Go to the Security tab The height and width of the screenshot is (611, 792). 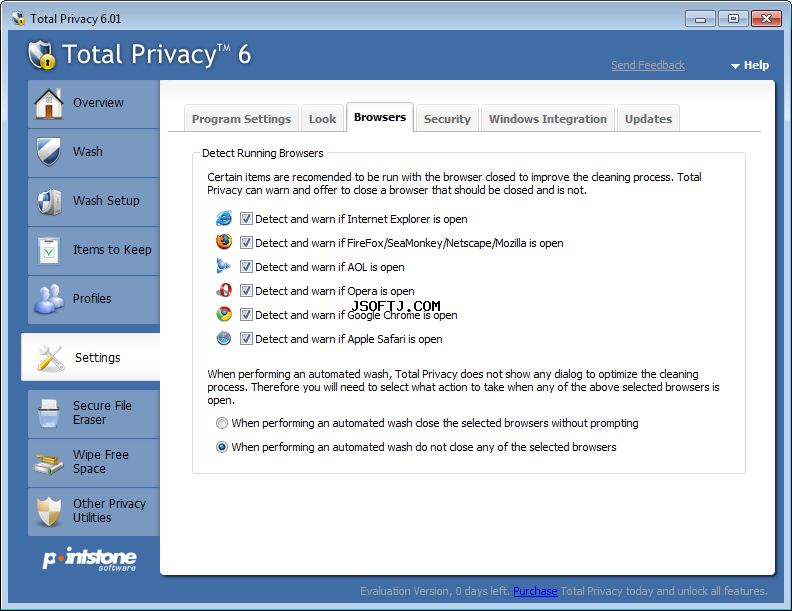click(447, 119)
